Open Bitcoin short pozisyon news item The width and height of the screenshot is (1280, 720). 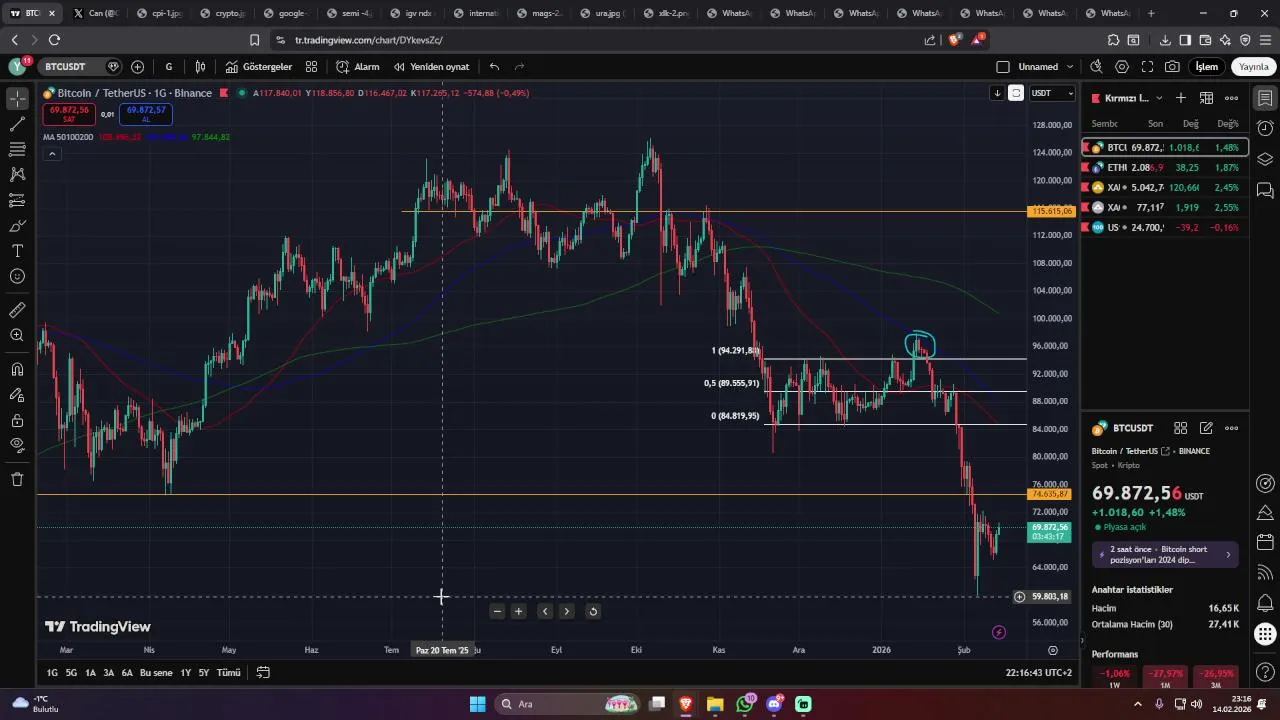pyautogui.click(x=1165, y=554)
